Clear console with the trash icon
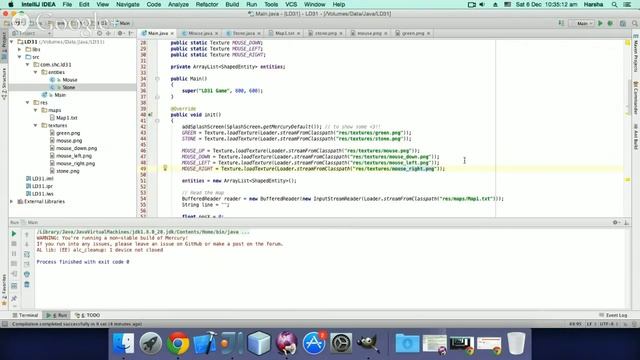Viewport: 640px width, 360px height. tap(27, 284)
